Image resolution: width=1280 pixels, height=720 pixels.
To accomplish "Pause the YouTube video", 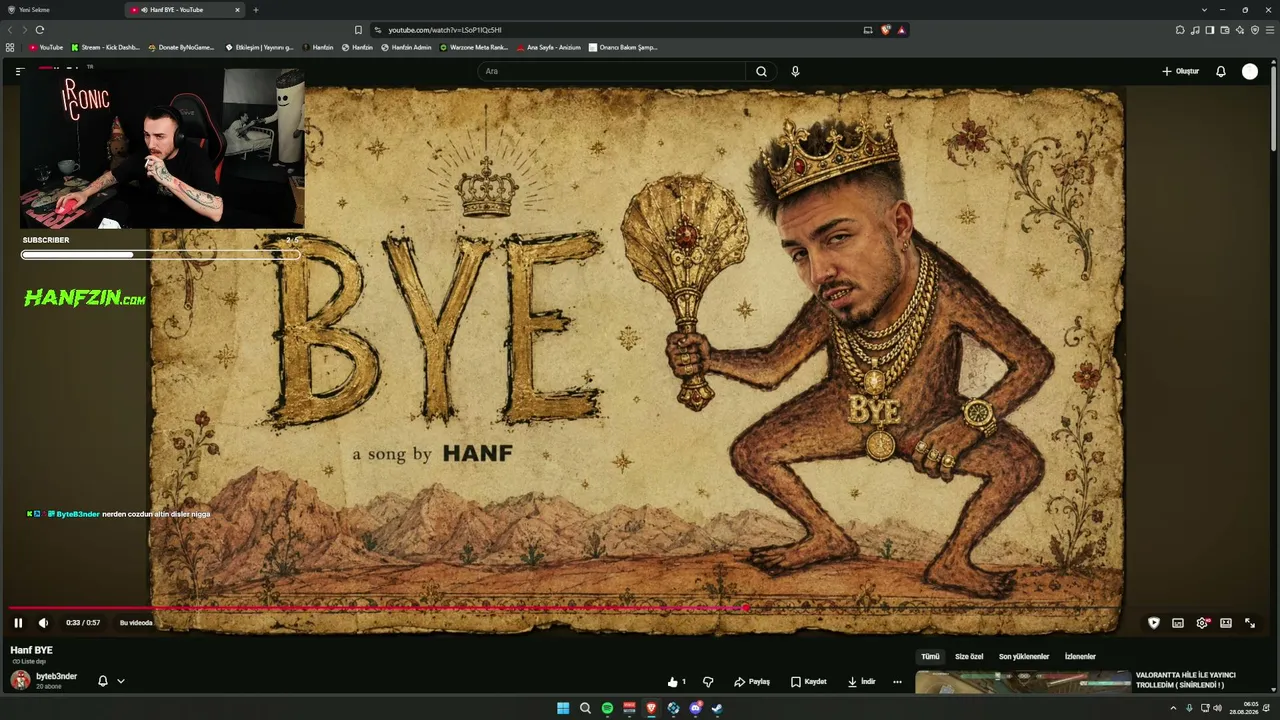I will (x=18, y=623).
